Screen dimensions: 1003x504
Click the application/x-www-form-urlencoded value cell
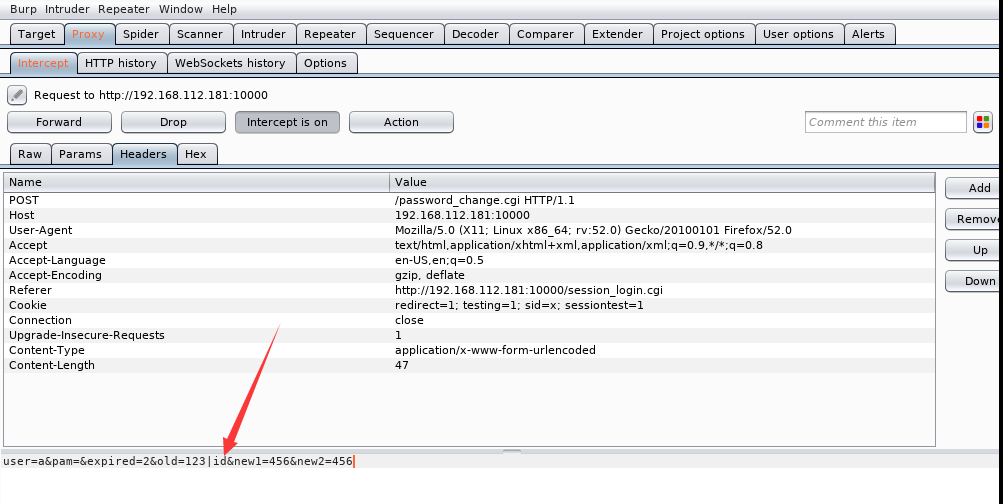pyautogui.click(x=662, y=350)
